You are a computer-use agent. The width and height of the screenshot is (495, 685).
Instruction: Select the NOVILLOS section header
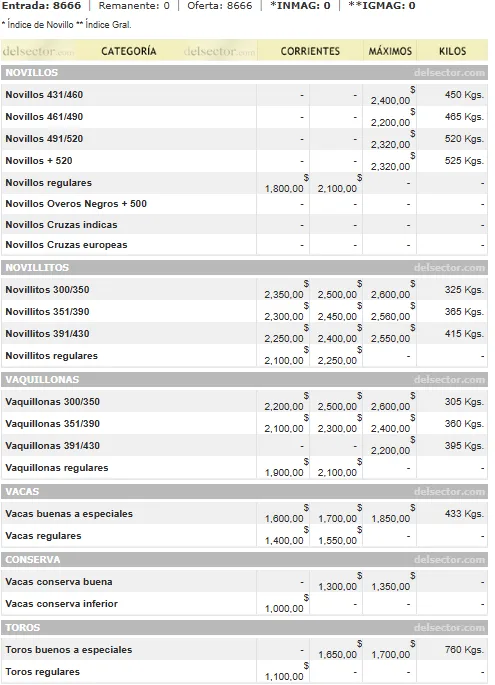click(244, 73)
